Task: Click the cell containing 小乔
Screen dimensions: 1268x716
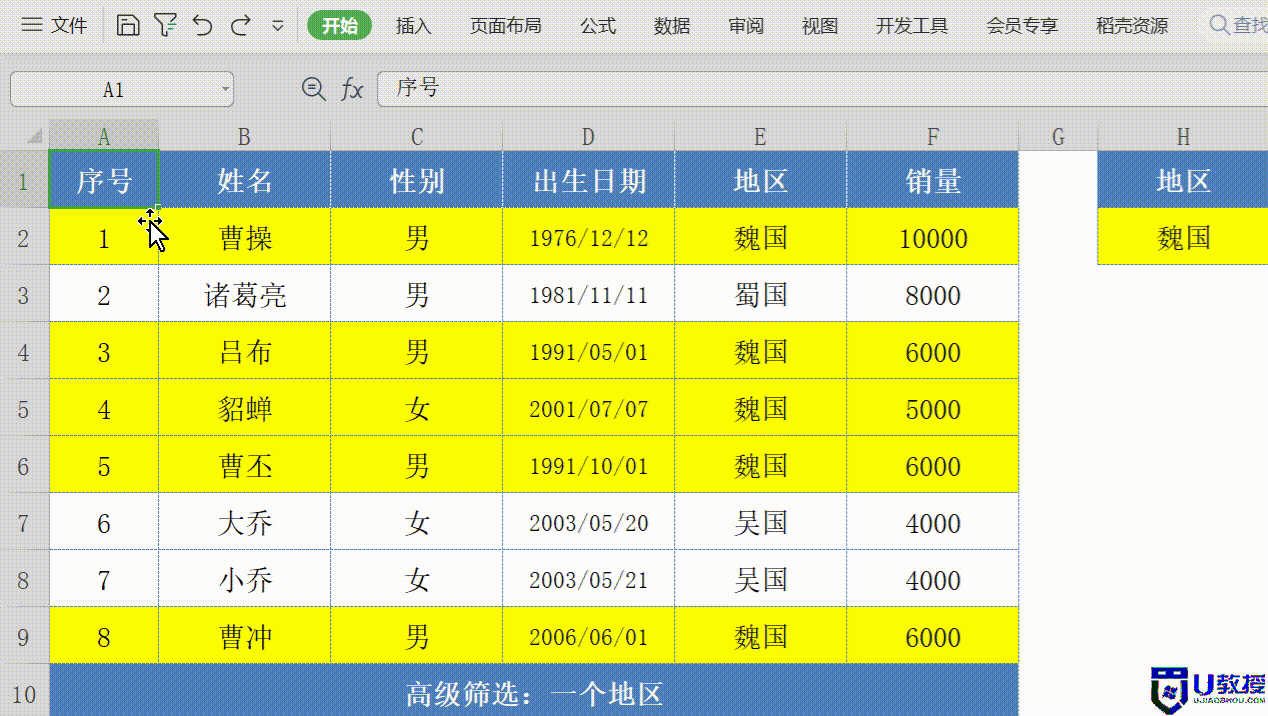Action: pos(245,579)
